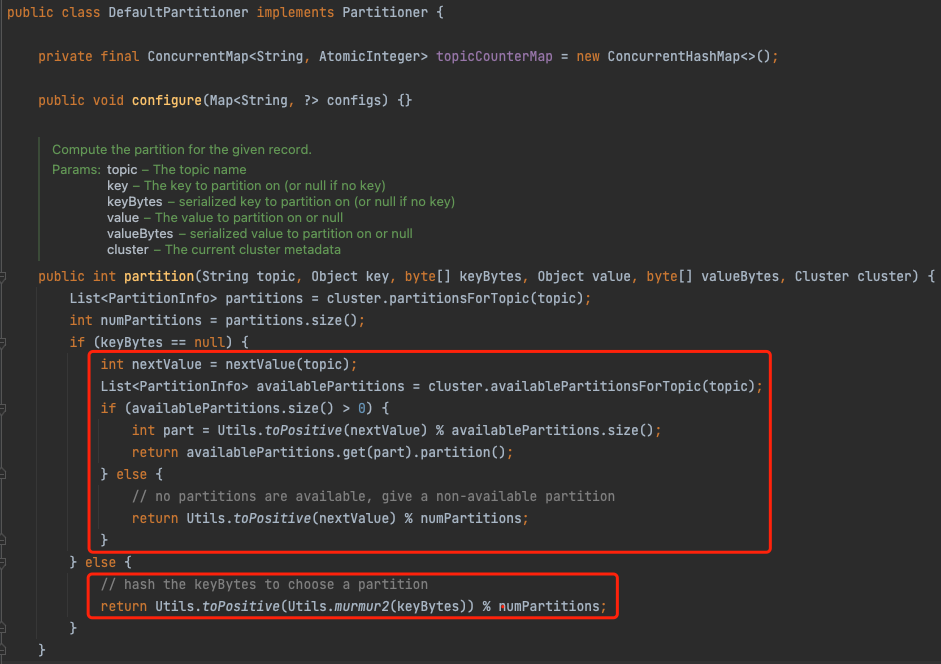Click Javadoc line 'value – The value to partition on or null'

(225, 218)
